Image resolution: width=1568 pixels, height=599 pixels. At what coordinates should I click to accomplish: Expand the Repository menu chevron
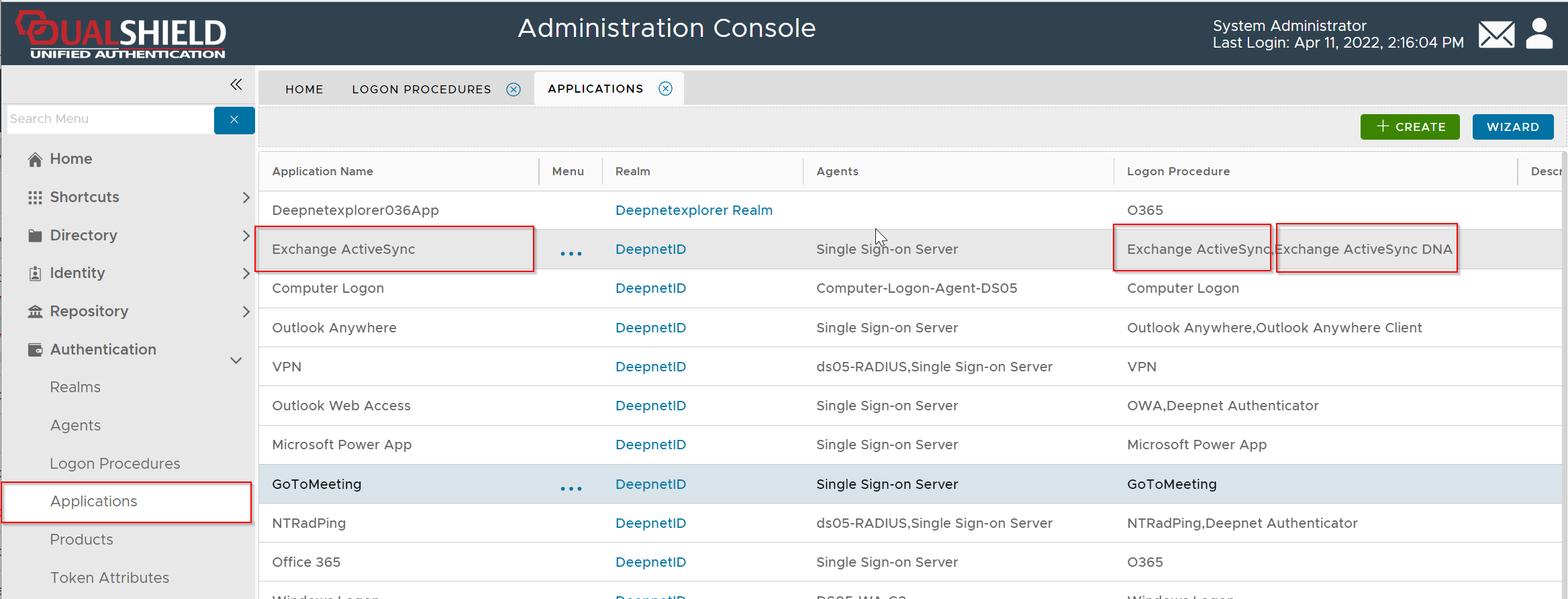246,312
